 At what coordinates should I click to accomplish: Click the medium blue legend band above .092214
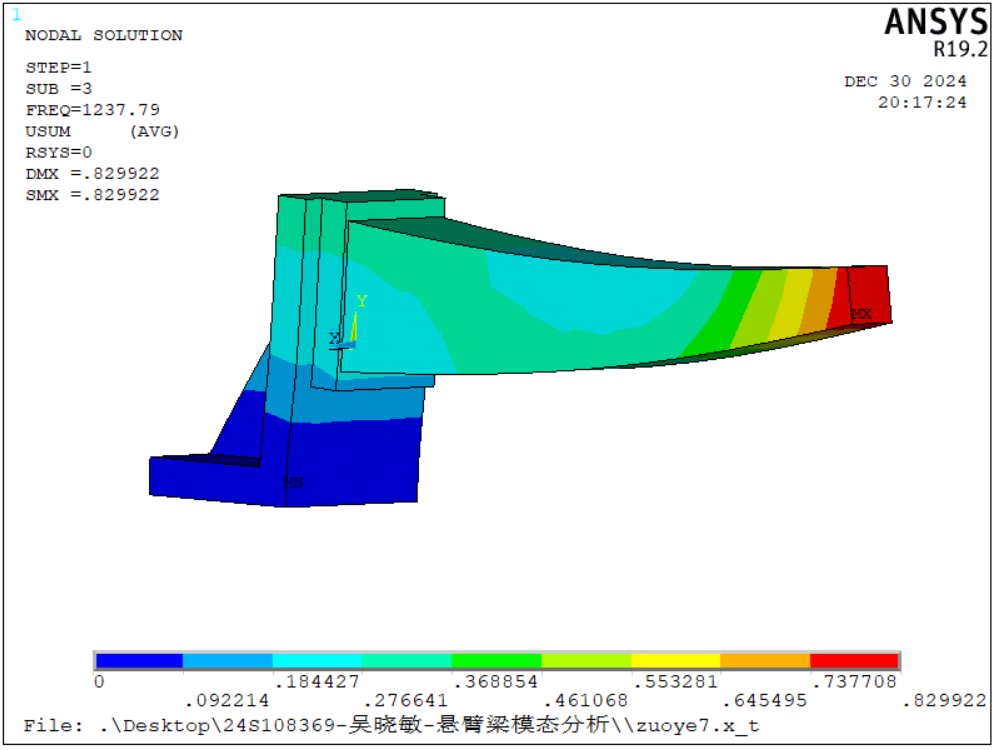pos(228,662)
